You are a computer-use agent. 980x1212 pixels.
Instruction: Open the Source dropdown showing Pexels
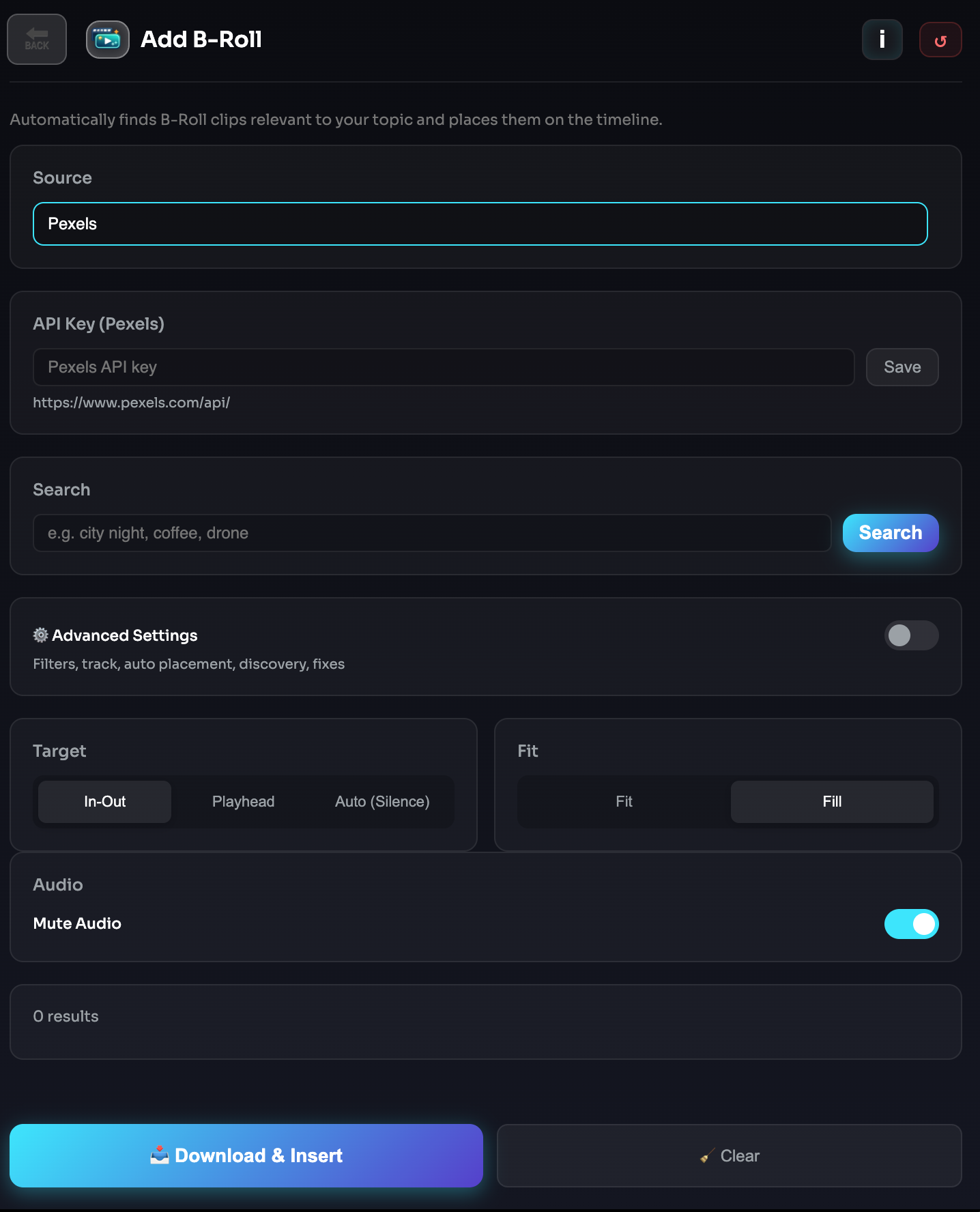[480, 224]
